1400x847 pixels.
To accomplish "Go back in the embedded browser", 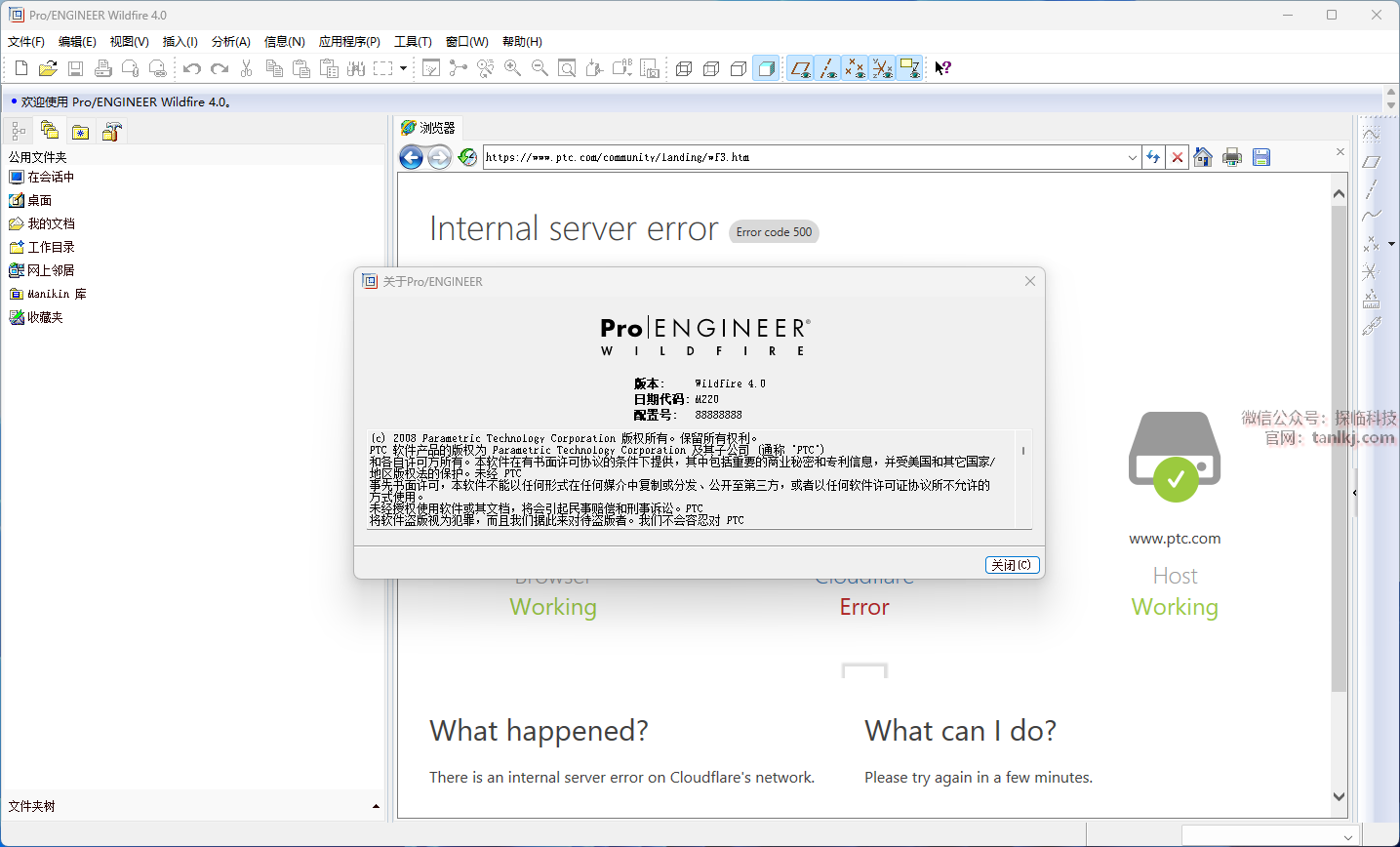I will [x=412, y=157].
